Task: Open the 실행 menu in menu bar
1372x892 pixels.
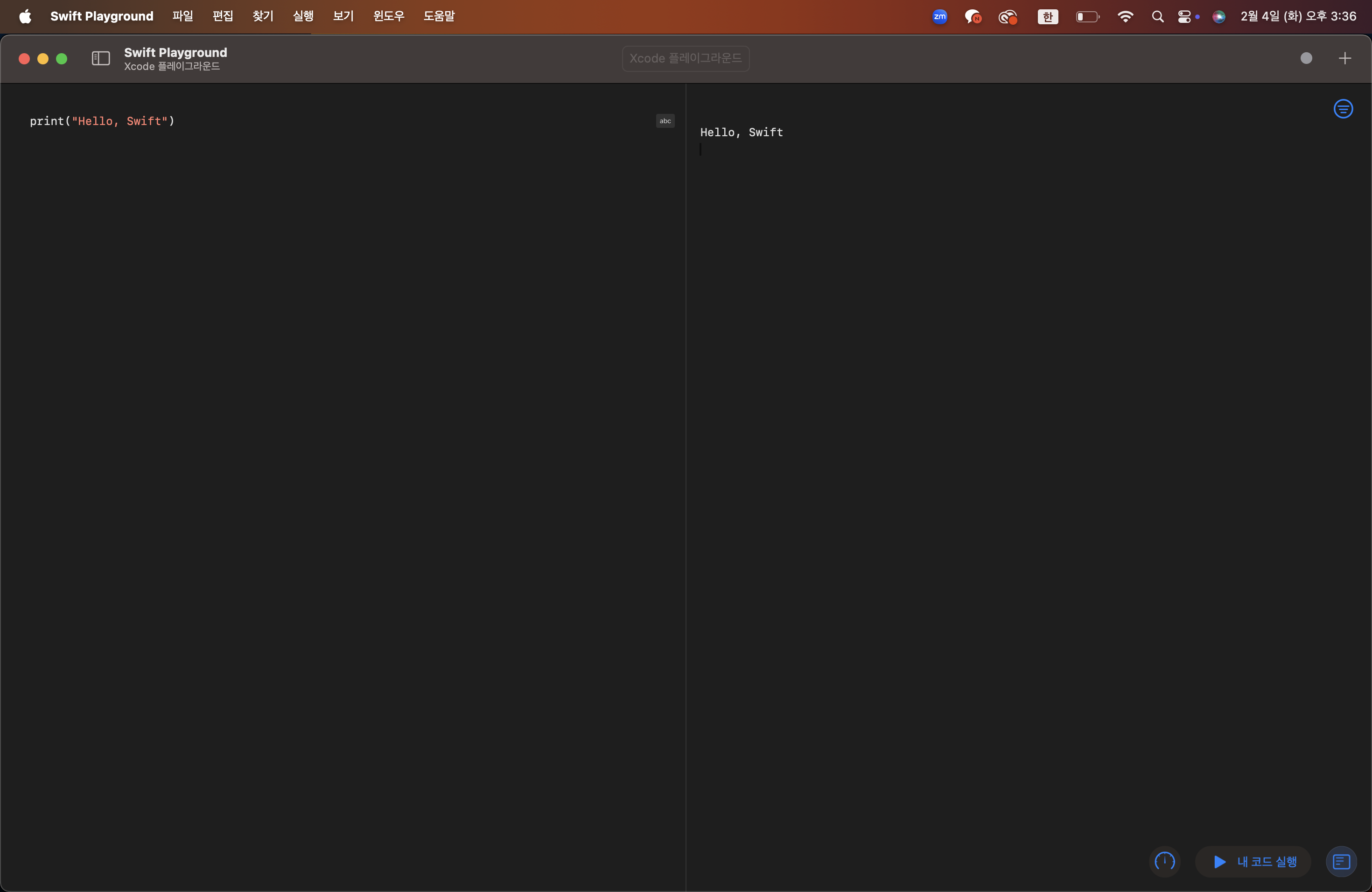Action: tap(303, 16)
